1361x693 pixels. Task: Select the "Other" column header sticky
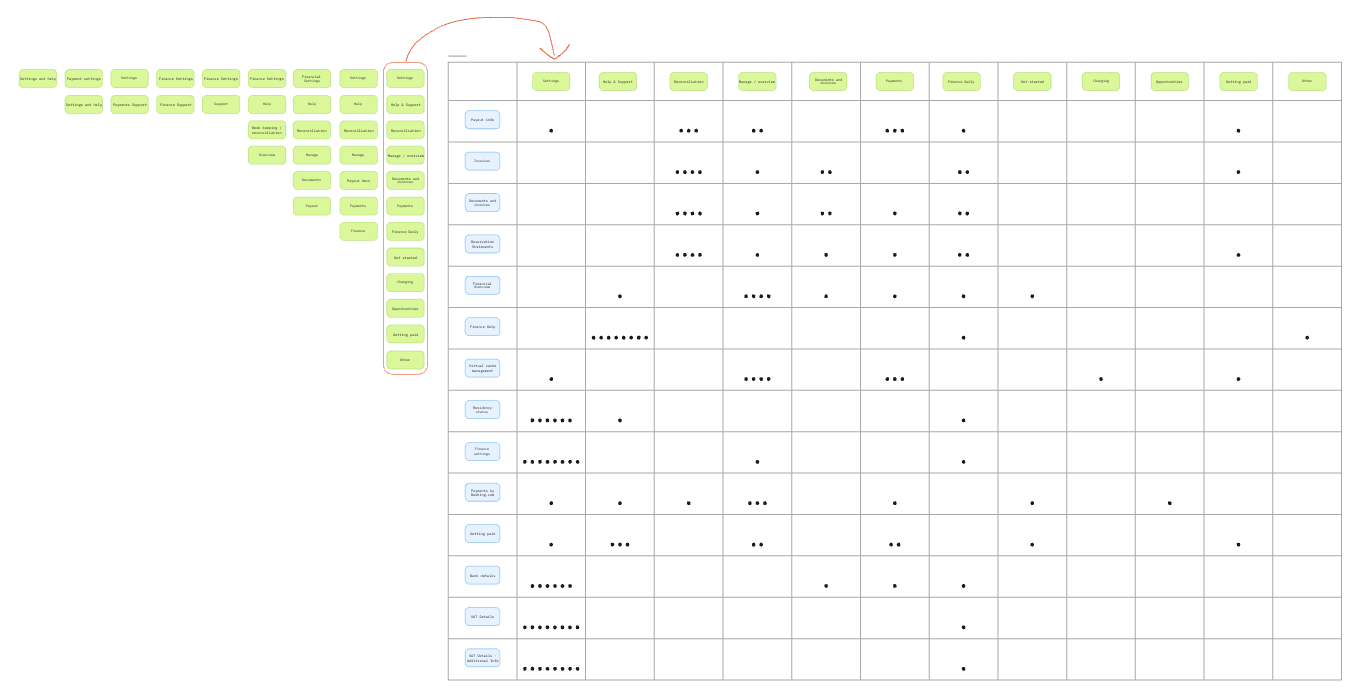click(1306, 81)
